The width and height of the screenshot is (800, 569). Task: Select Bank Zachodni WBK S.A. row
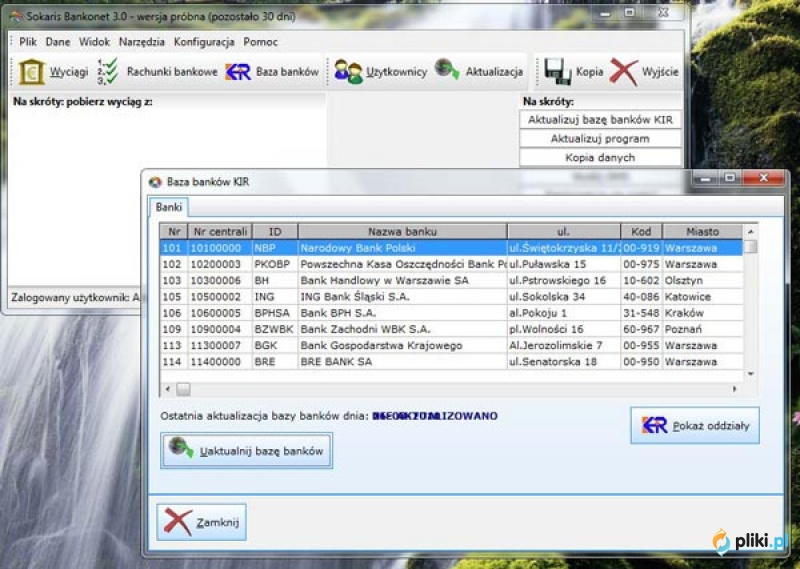click(x=452, y=329)
